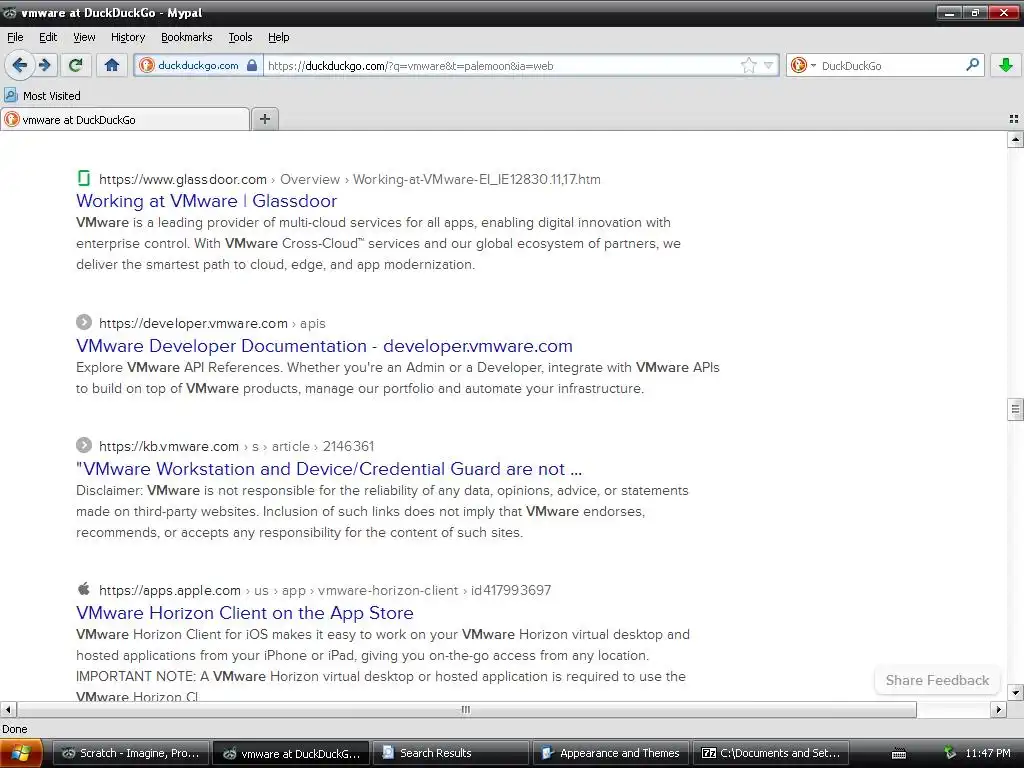Click the Done status bar text
Image resolution: width=1024 pixels, height=768 pixels.
(x=14, y=729)
